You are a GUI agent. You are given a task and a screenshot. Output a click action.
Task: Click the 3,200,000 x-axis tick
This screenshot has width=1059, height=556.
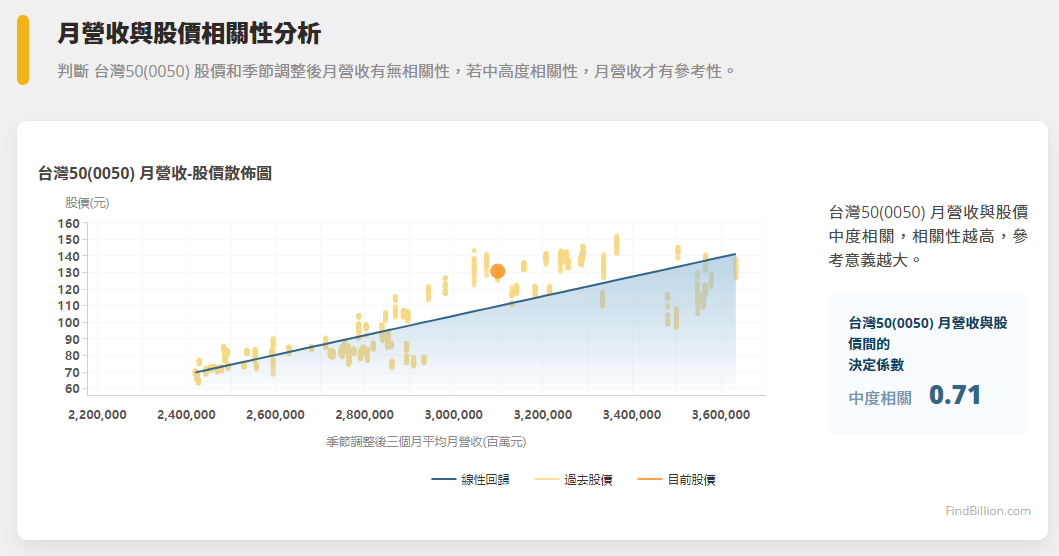543,415
